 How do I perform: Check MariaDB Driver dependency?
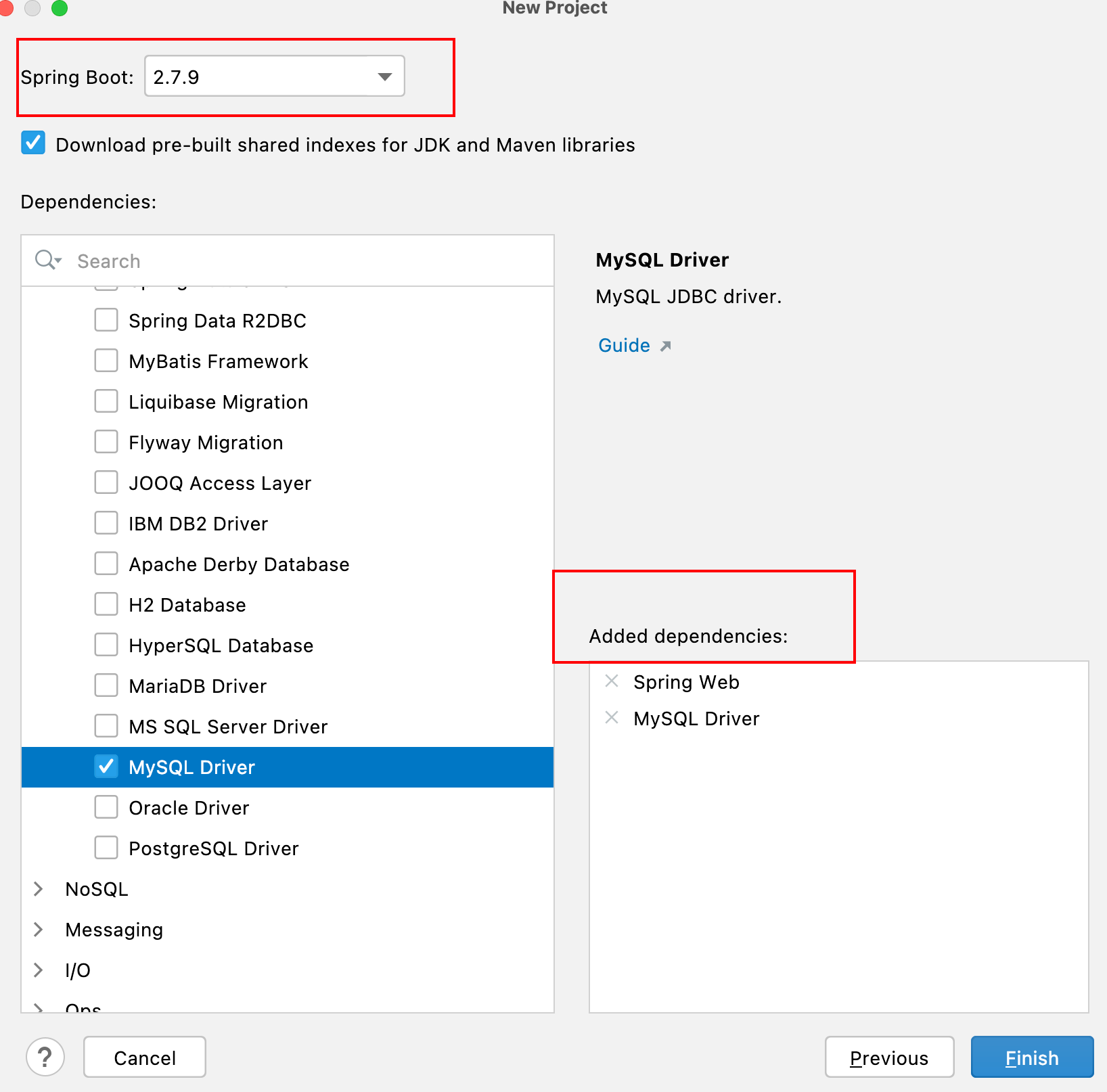coord(106,685)
